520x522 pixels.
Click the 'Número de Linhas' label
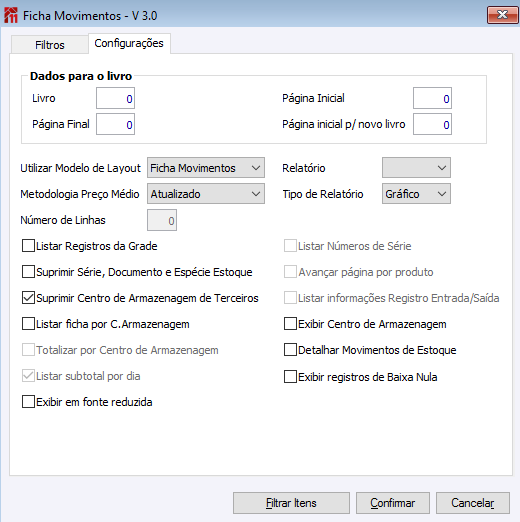click(x=63, y=220)
